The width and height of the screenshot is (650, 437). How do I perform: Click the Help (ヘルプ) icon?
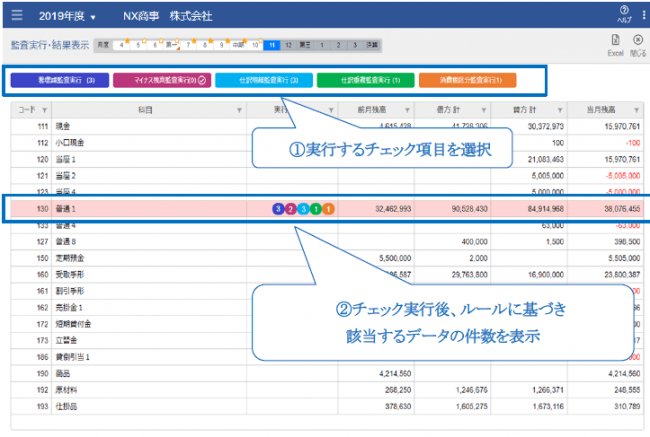[624, 14]
